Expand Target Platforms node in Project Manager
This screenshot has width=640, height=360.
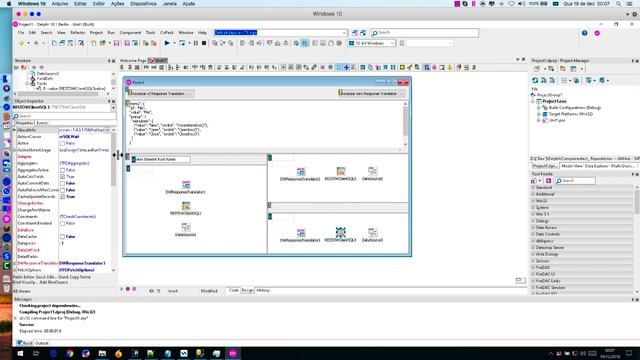point(539,114)
